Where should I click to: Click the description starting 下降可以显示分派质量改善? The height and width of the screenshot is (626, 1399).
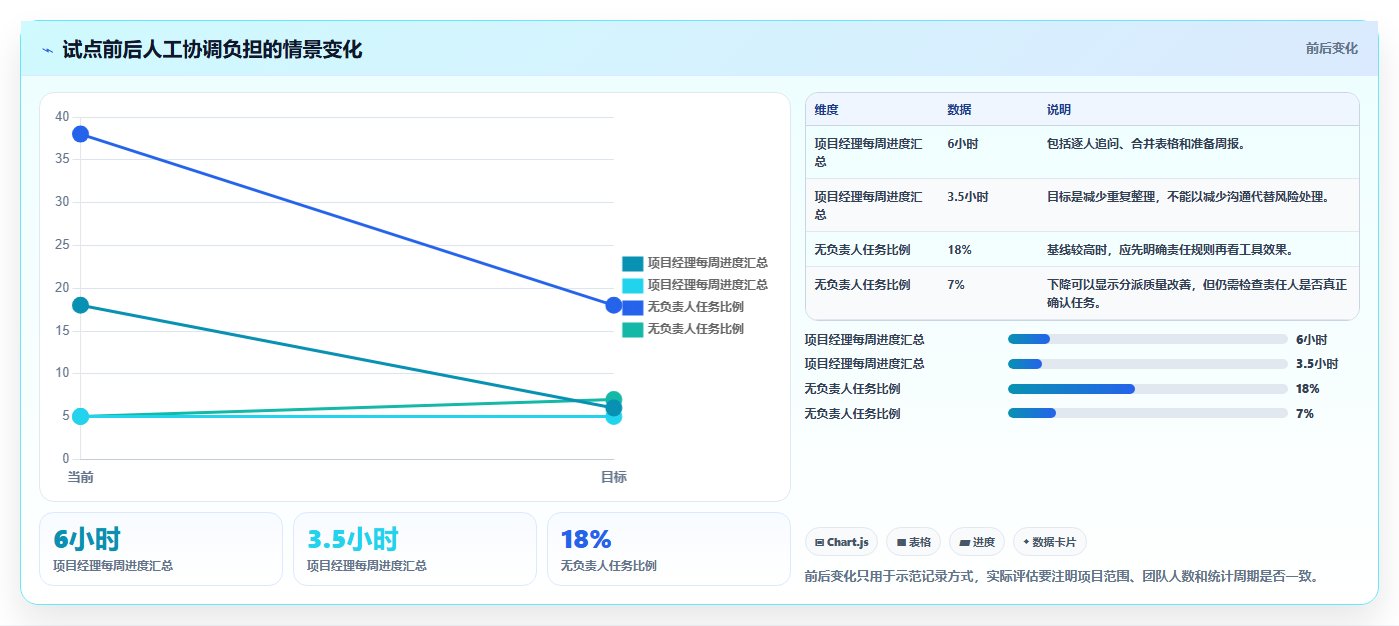[x=1197, y=294]
